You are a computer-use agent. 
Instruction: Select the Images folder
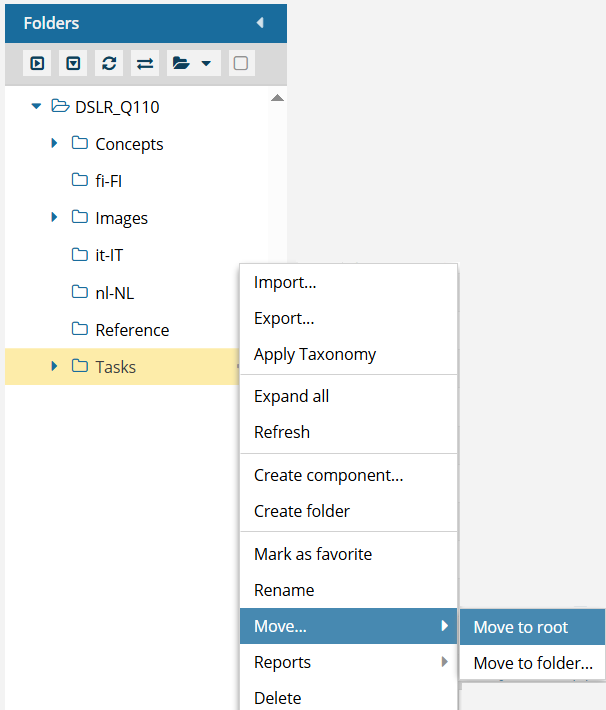point(121,219)
